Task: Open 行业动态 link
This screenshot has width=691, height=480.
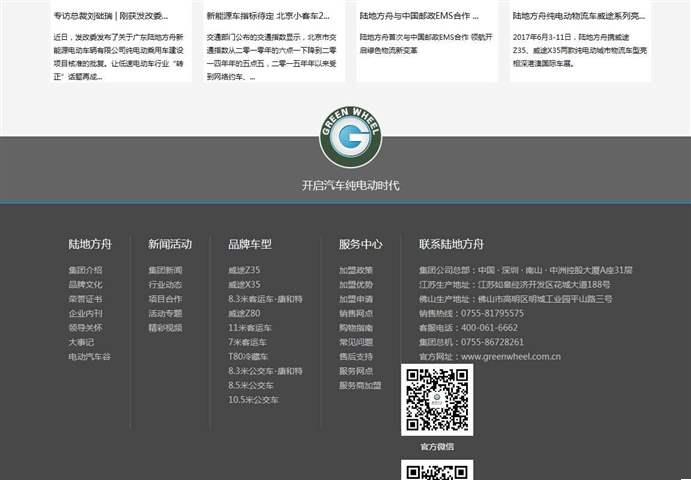Action: [165, 285]
